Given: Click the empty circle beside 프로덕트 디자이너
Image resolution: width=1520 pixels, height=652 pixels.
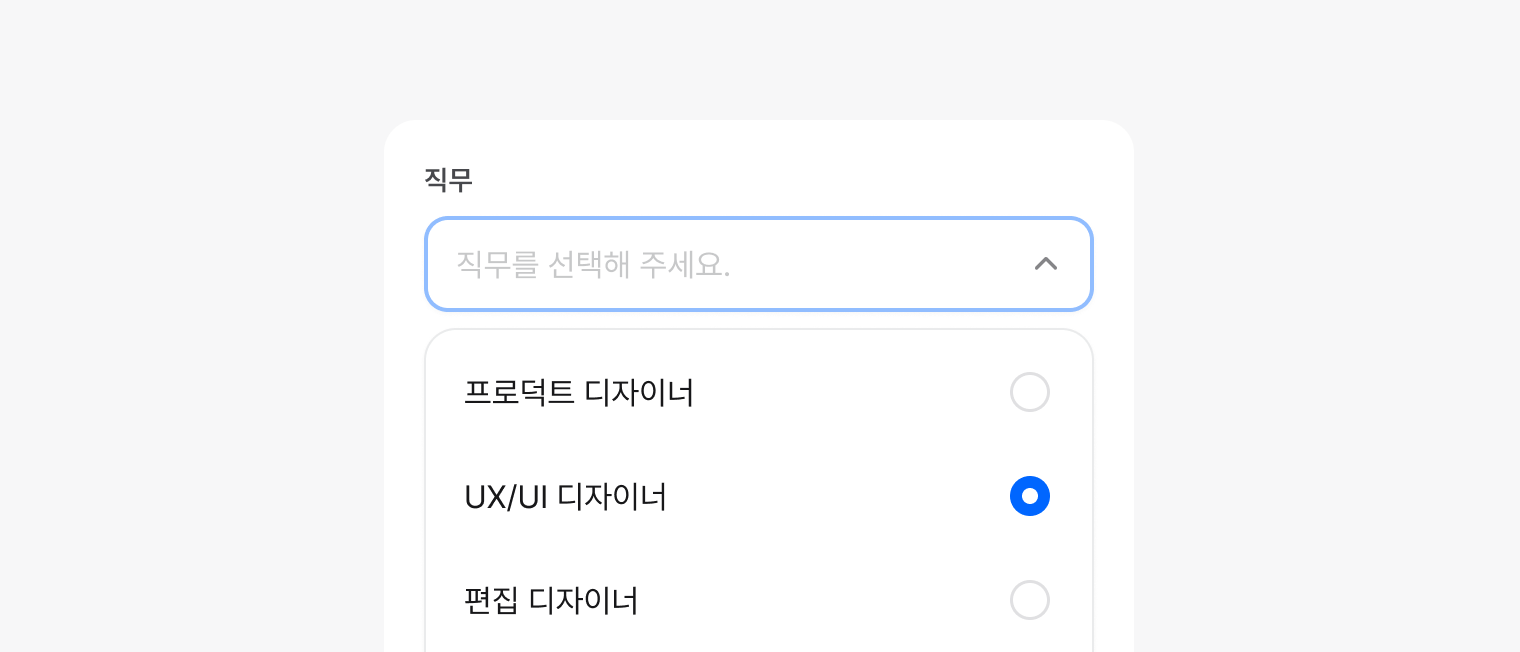Looking at the screenshot, I should [1029, 392].
